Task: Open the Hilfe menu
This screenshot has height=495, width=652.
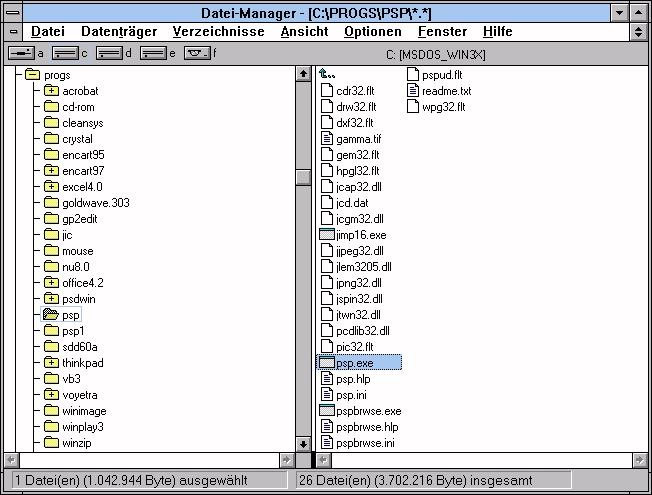Action: tap(497, 31)
